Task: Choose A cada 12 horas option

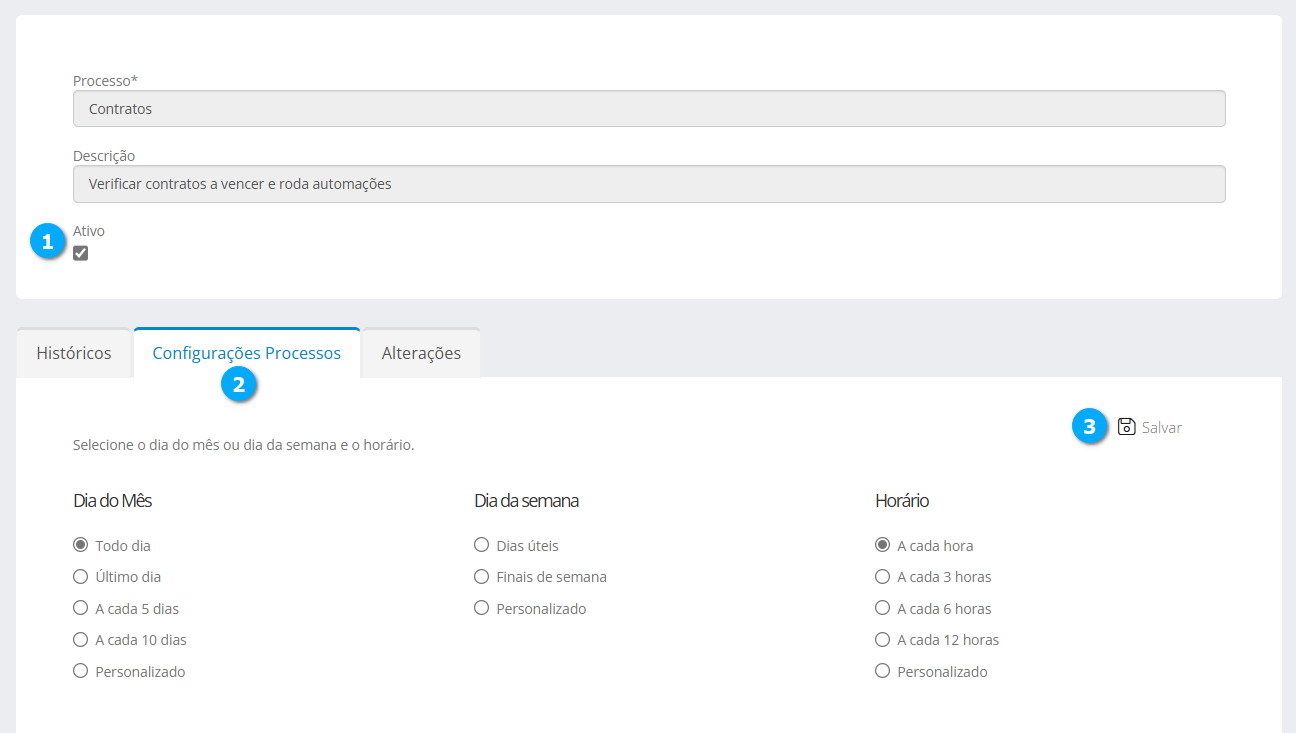Action: click(x=882, y=640)
